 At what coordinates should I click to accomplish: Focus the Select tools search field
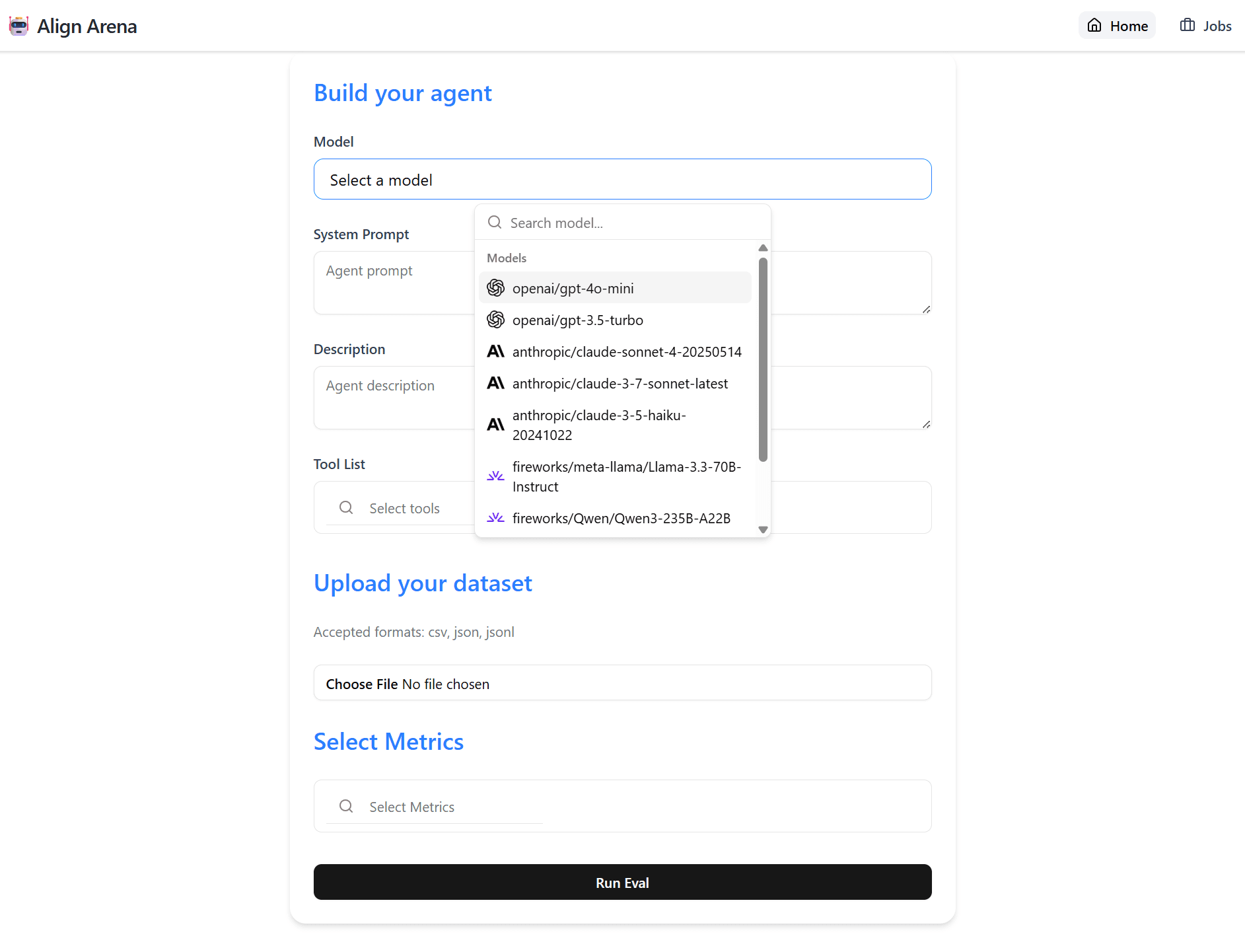coord(435,508)
